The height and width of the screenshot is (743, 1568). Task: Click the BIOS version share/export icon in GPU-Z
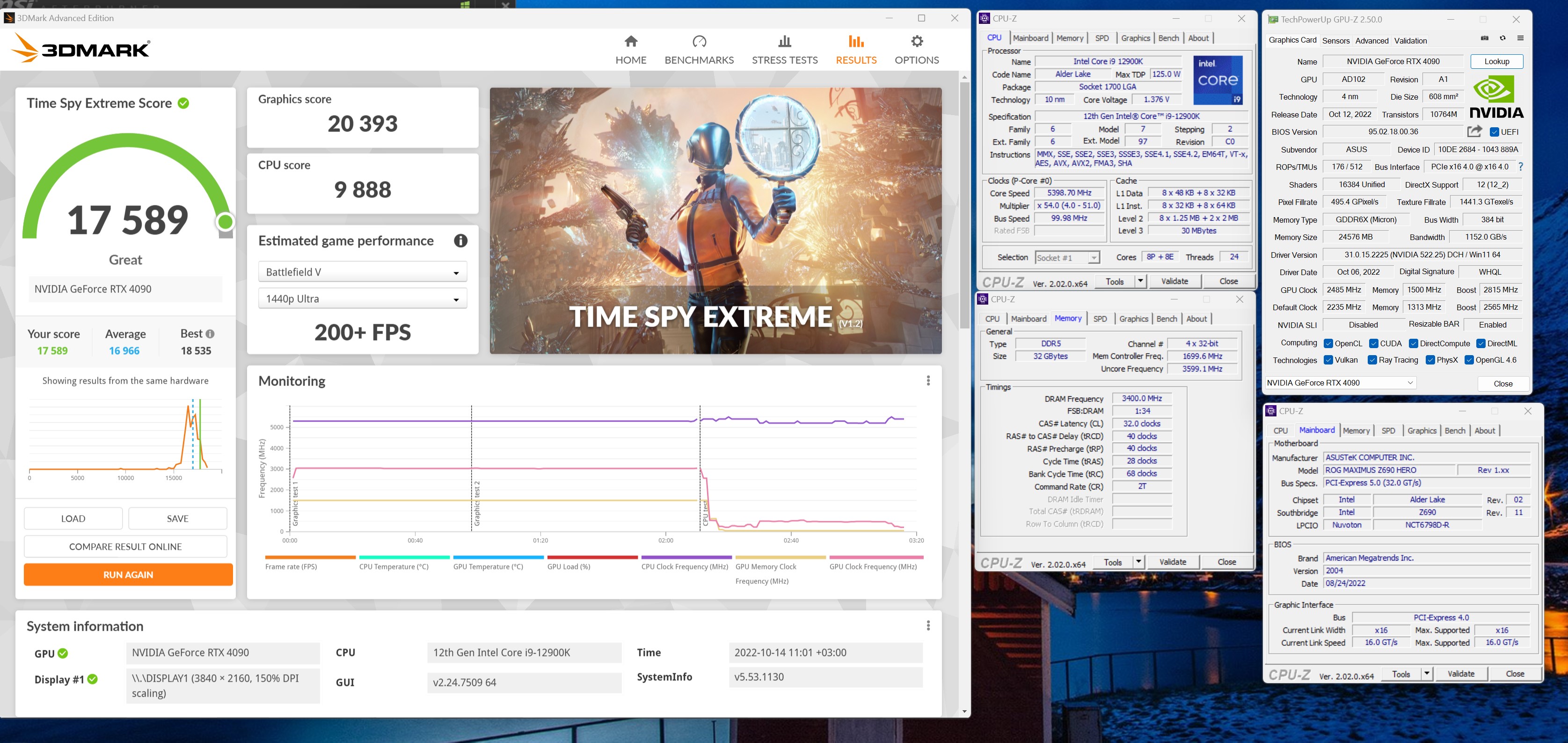click(1474, 131)
